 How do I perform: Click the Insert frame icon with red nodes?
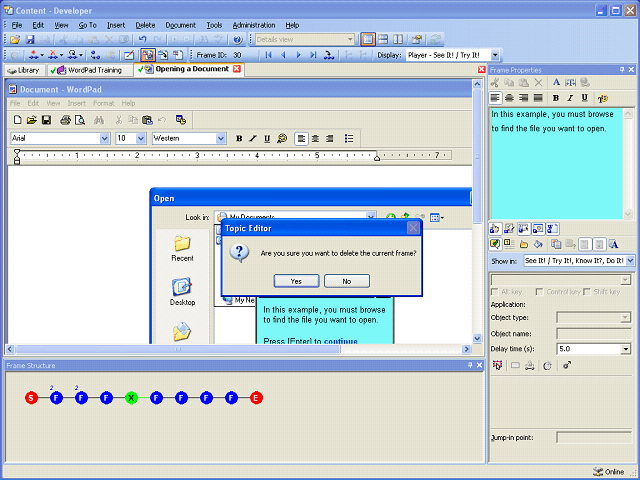click(x=34, y=55)
